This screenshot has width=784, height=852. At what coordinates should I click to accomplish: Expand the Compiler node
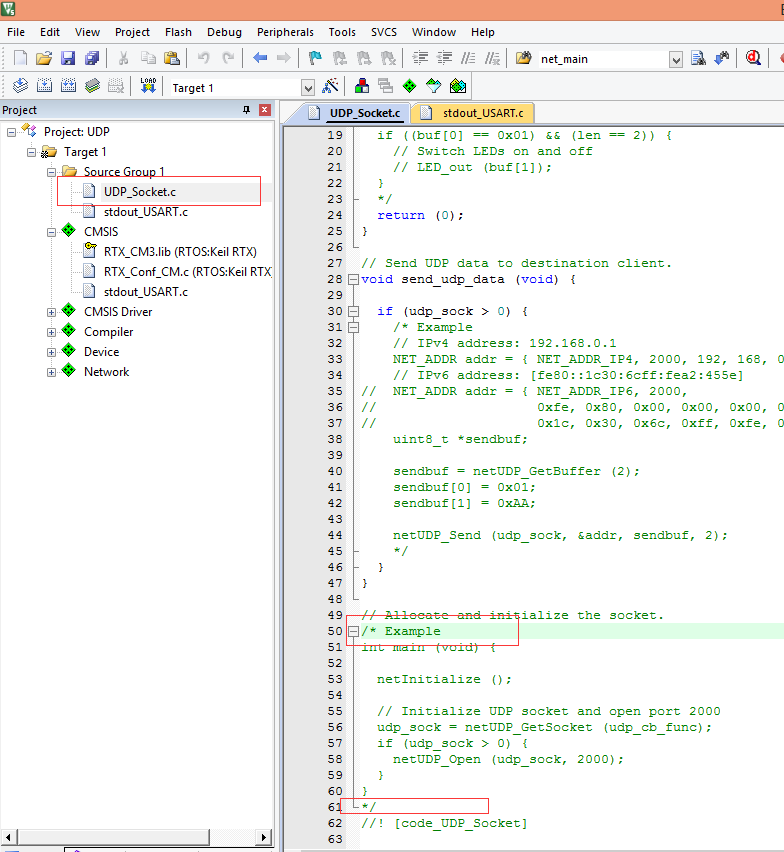click(52, 332)
